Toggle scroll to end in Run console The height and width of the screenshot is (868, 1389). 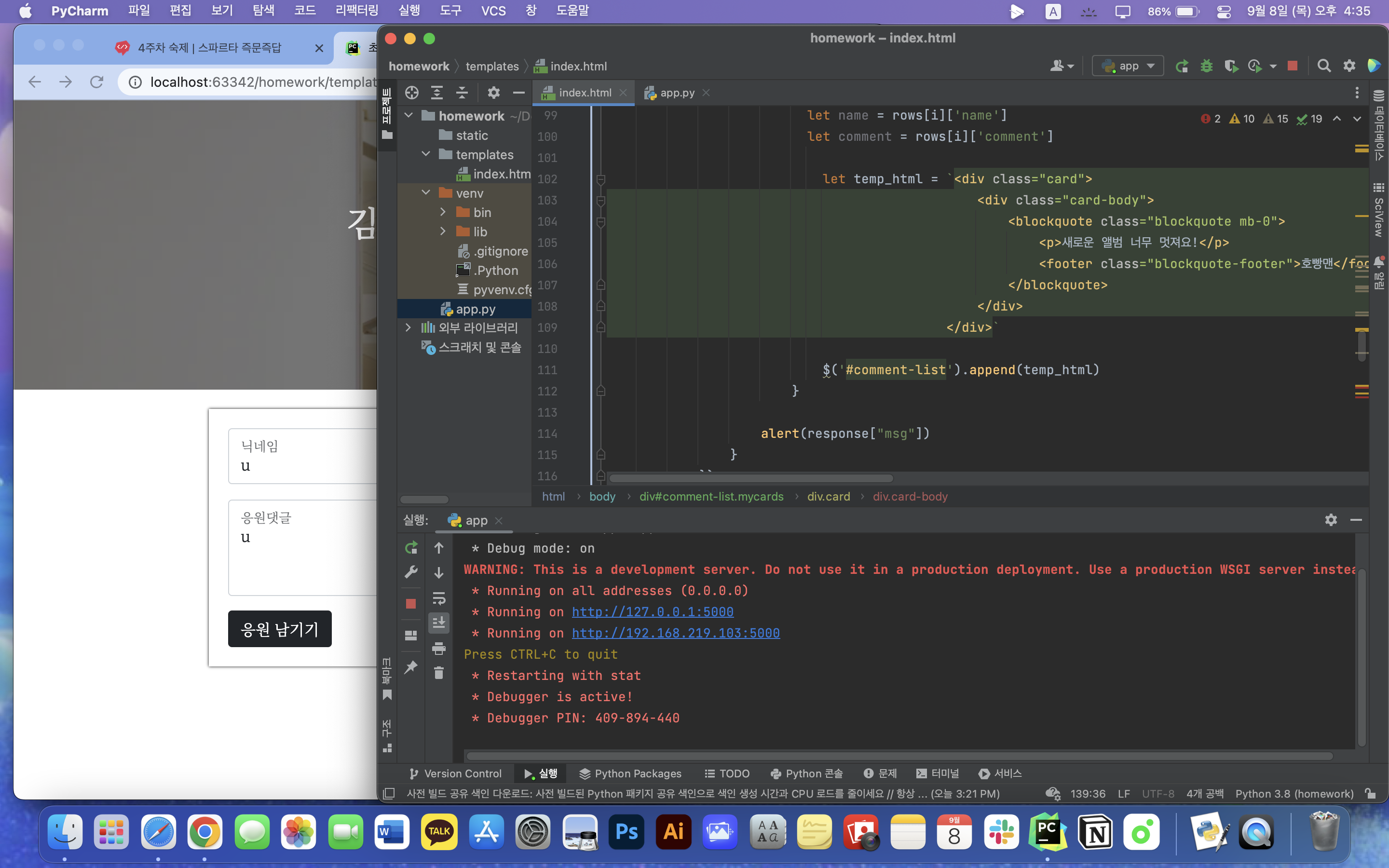[439, 622]
